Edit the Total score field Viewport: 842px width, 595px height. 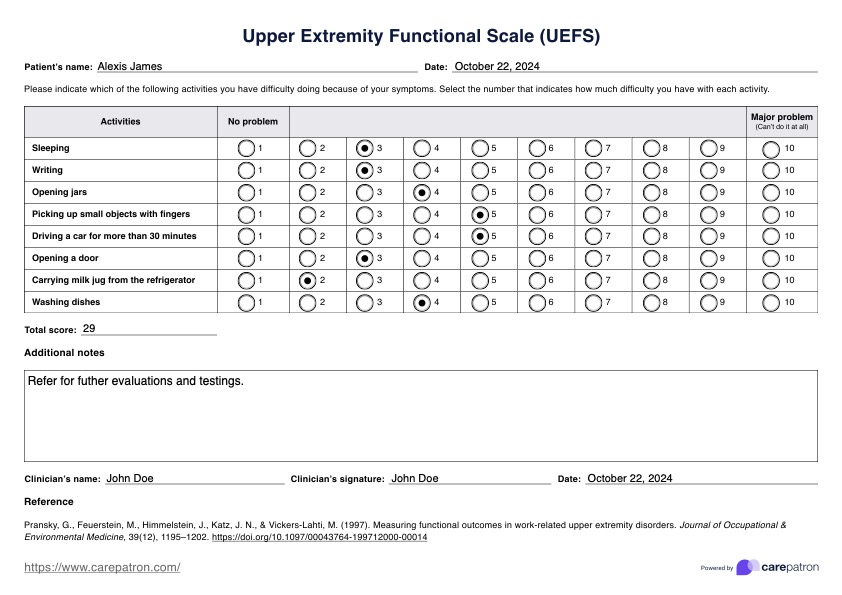pos(148,329)
